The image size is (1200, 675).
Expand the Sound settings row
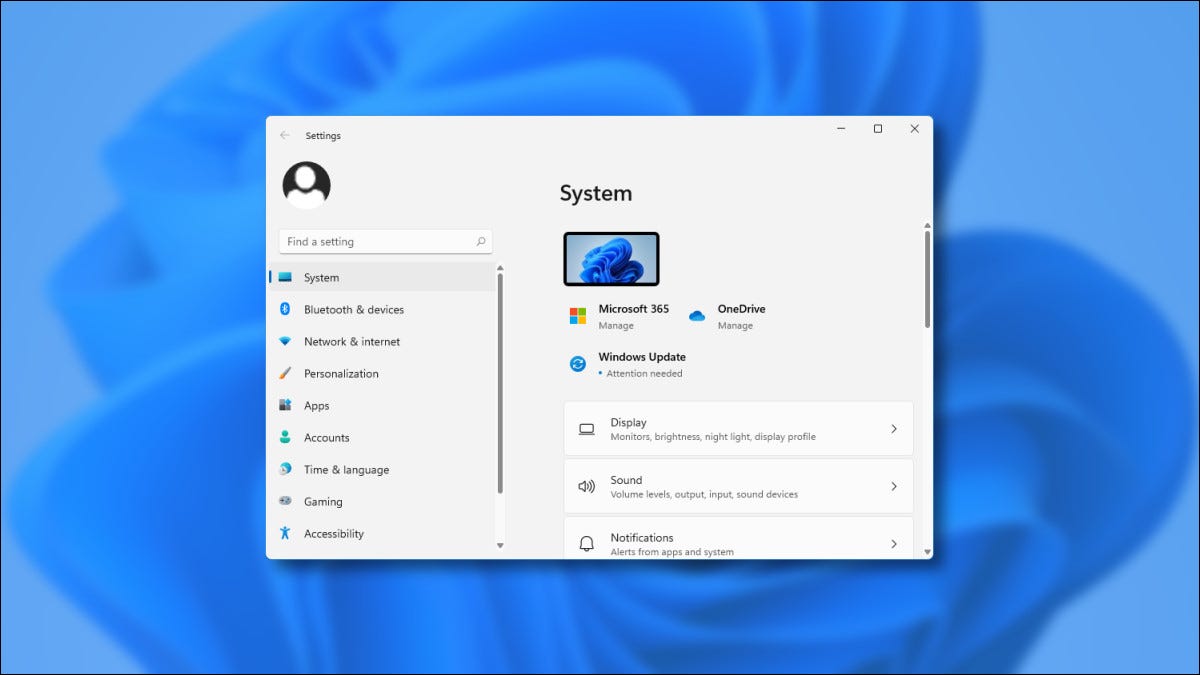(894, 486)
